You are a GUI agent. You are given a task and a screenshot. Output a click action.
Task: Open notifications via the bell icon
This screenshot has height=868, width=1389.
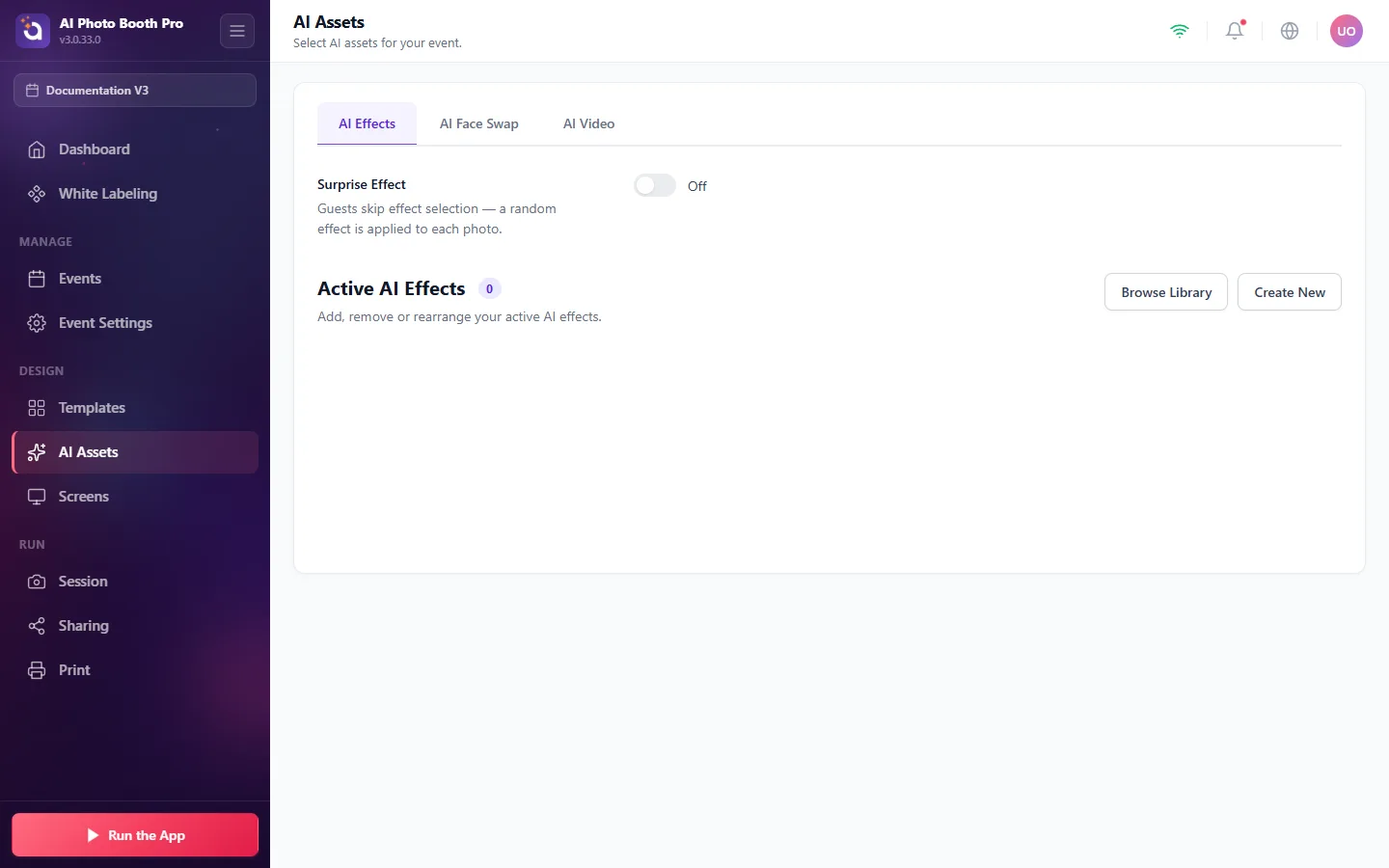tap(1235, 31)
